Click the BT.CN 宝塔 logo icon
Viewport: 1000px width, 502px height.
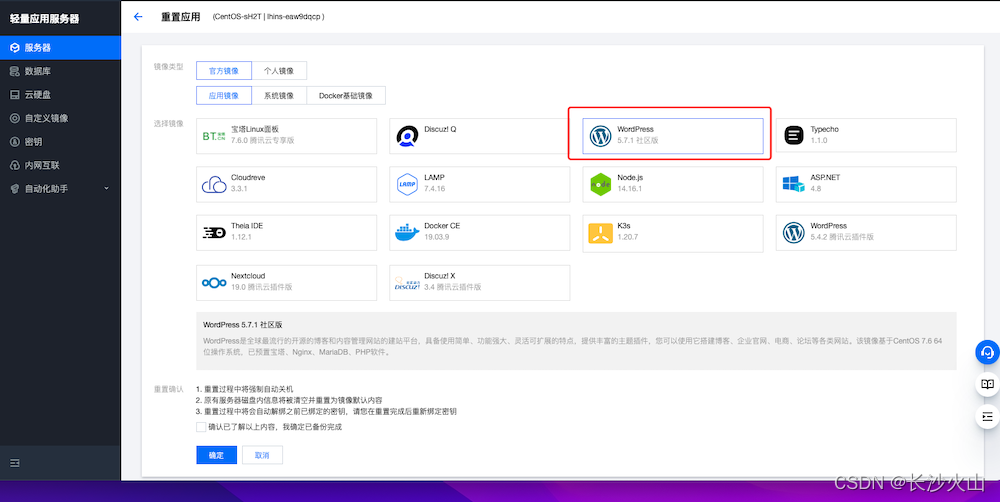point(214,136)
